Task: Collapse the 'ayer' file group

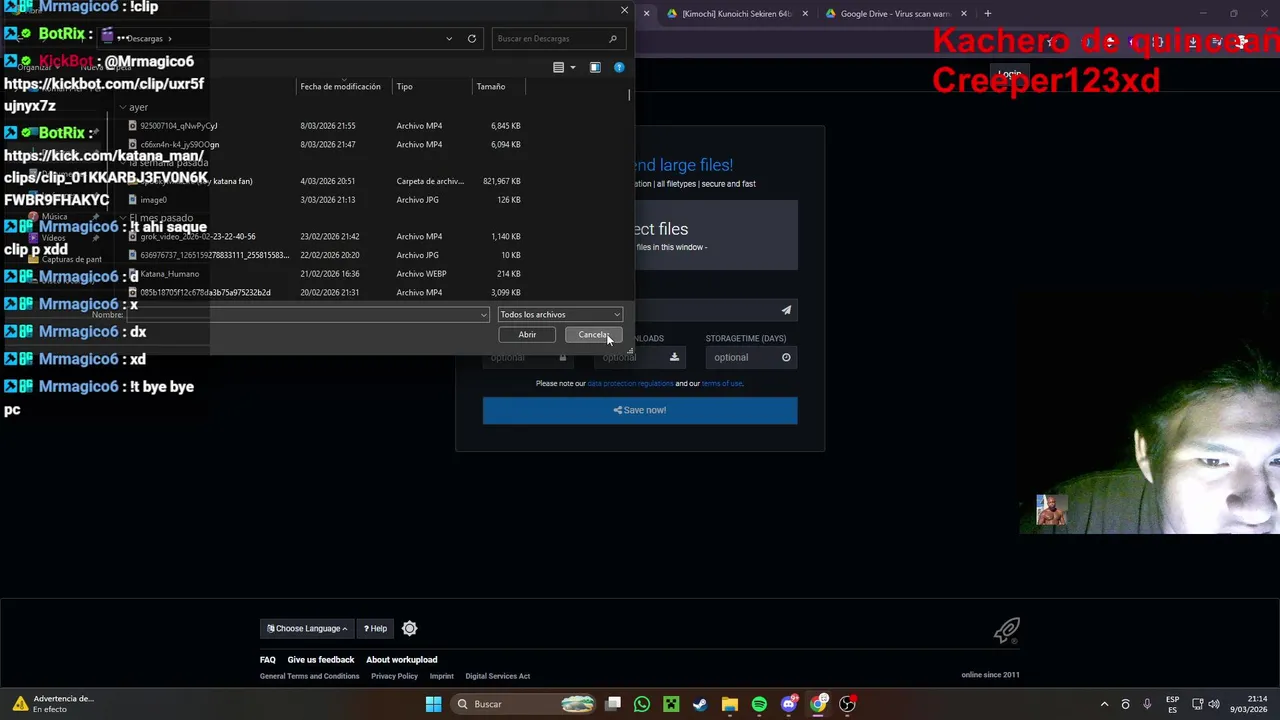Action: [123, 107]
